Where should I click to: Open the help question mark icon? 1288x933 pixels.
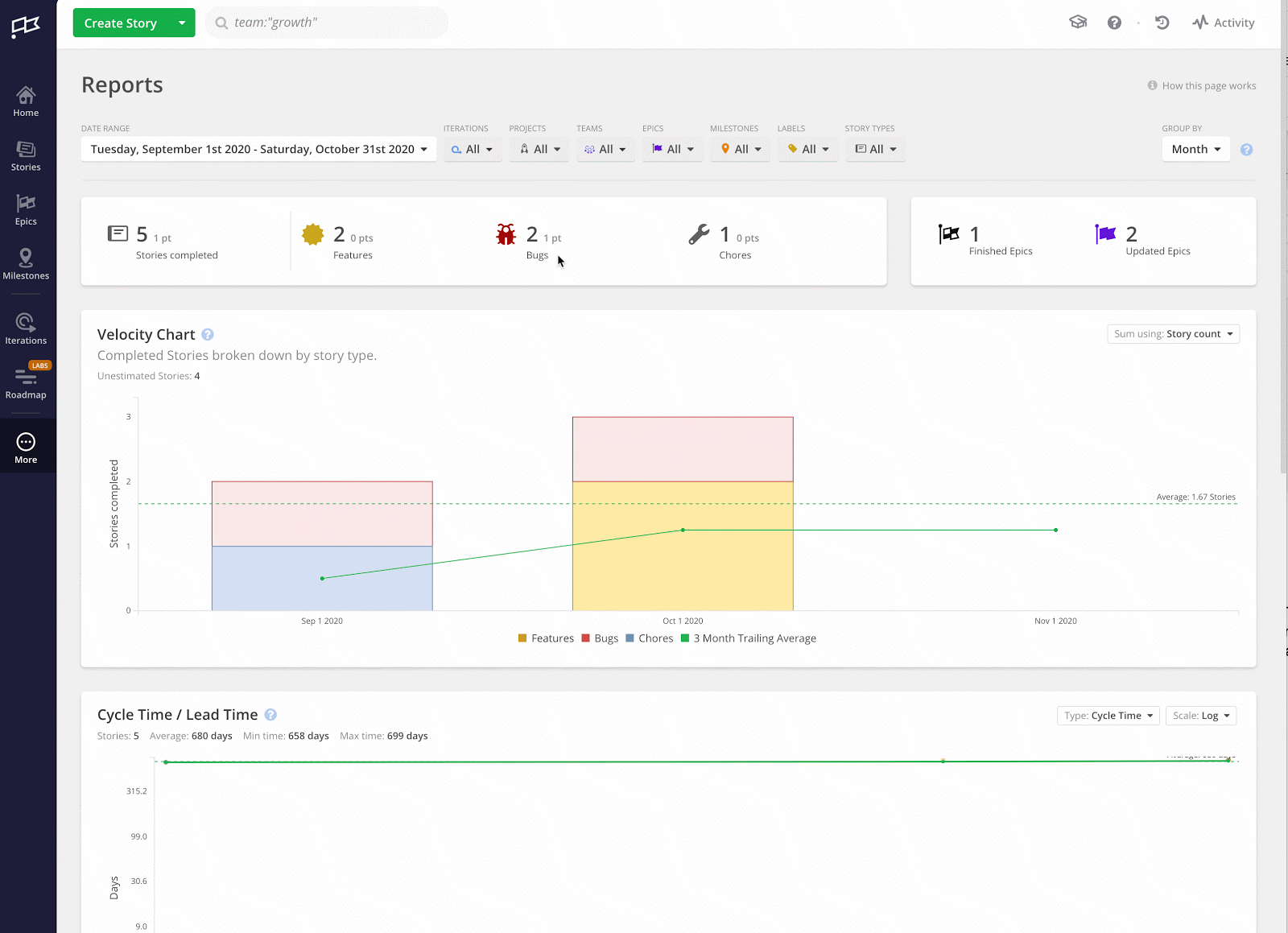coord(1114,23)
